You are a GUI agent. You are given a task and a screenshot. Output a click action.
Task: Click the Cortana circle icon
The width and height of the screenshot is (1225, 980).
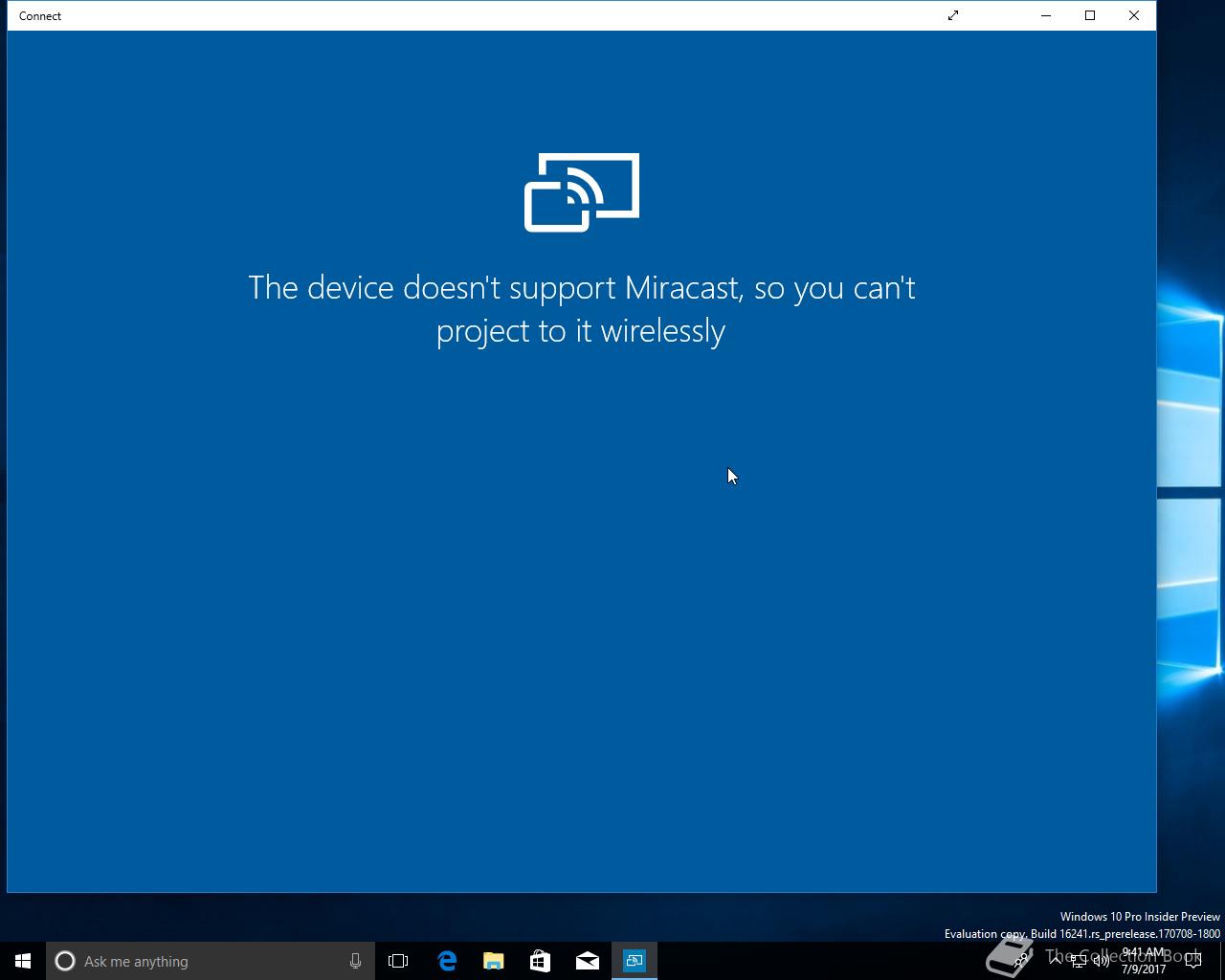(65, 961)
